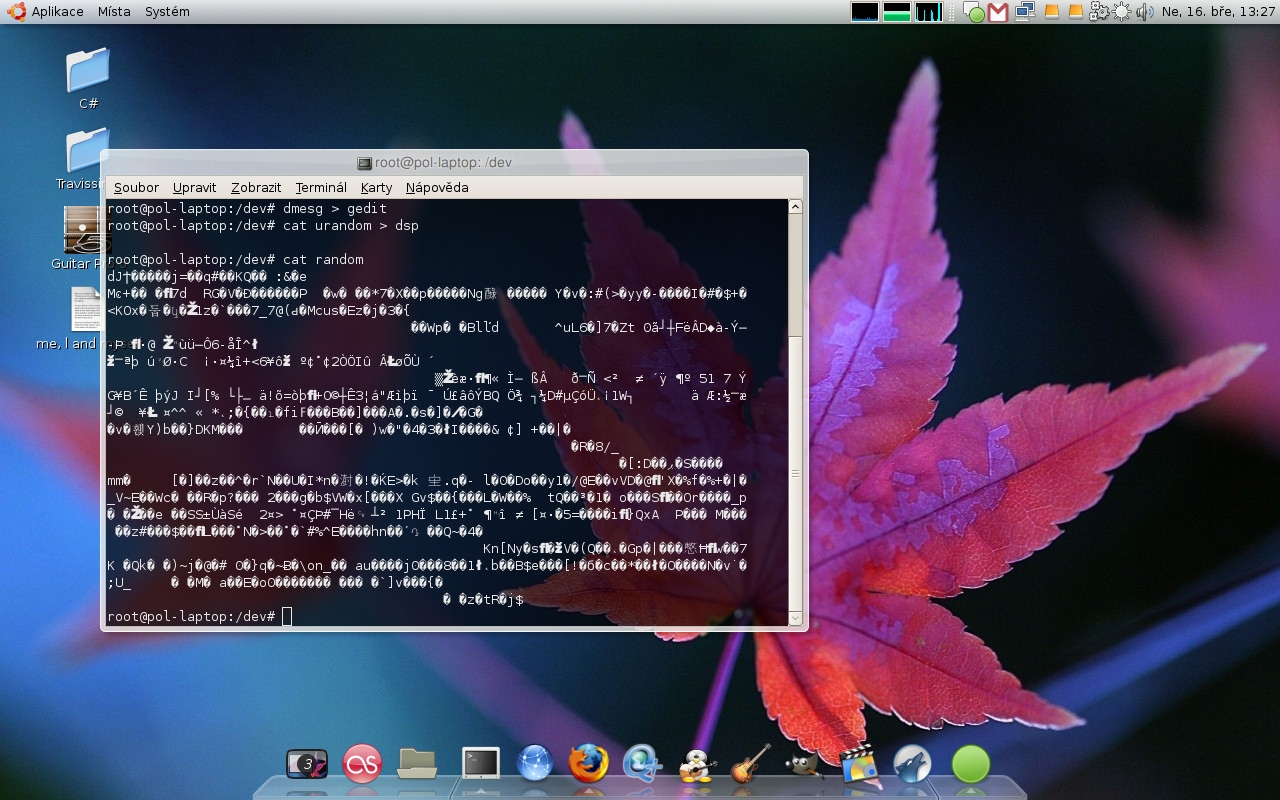Open the Systém panel menu
The image size is (1280, 800).
click(x=167, y=12)
